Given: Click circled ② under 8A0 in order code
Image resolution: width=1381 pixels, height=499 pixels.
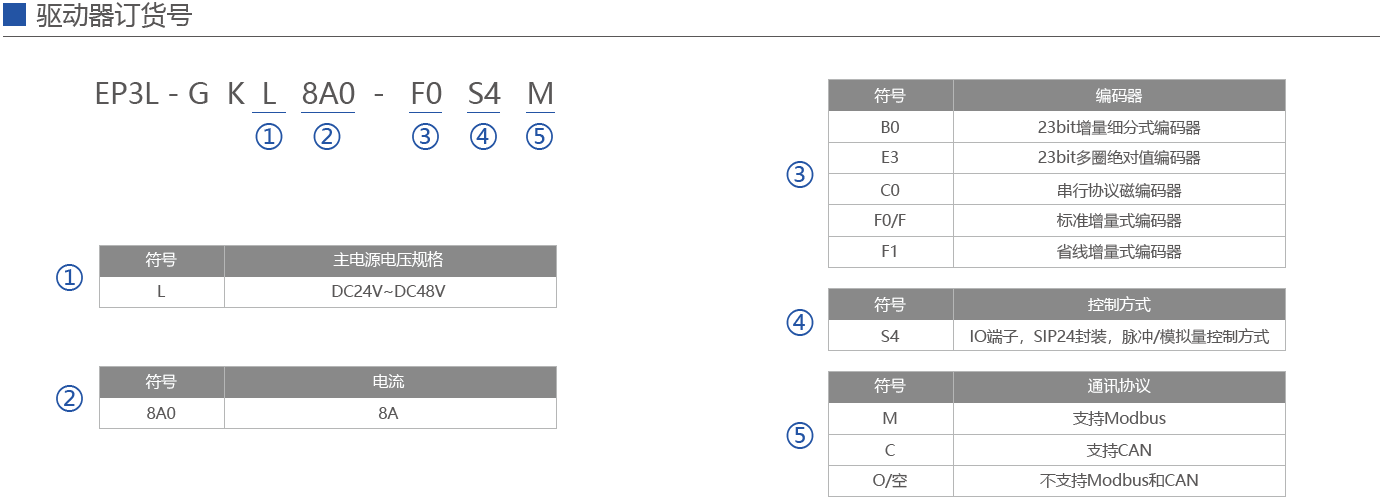Looking at the screenshot, I should click(327, 137).
